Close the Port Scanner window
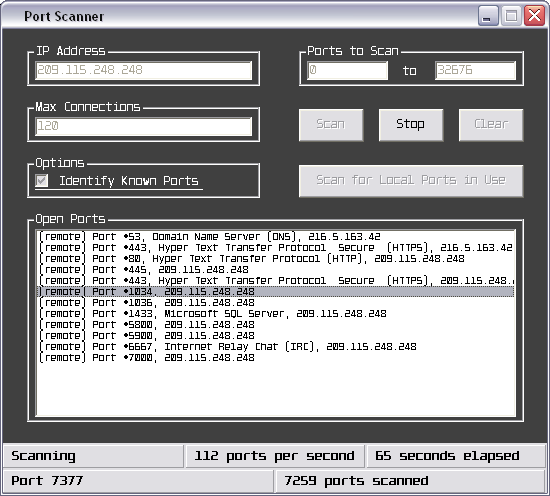 pyautogui.click(x=534, y=16)
